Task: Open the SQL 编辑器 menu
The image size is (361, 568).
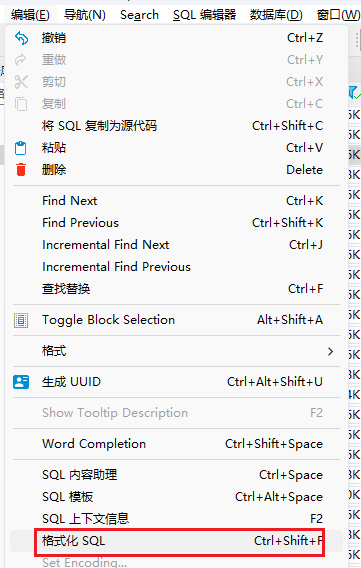Action: pos(204,15)
